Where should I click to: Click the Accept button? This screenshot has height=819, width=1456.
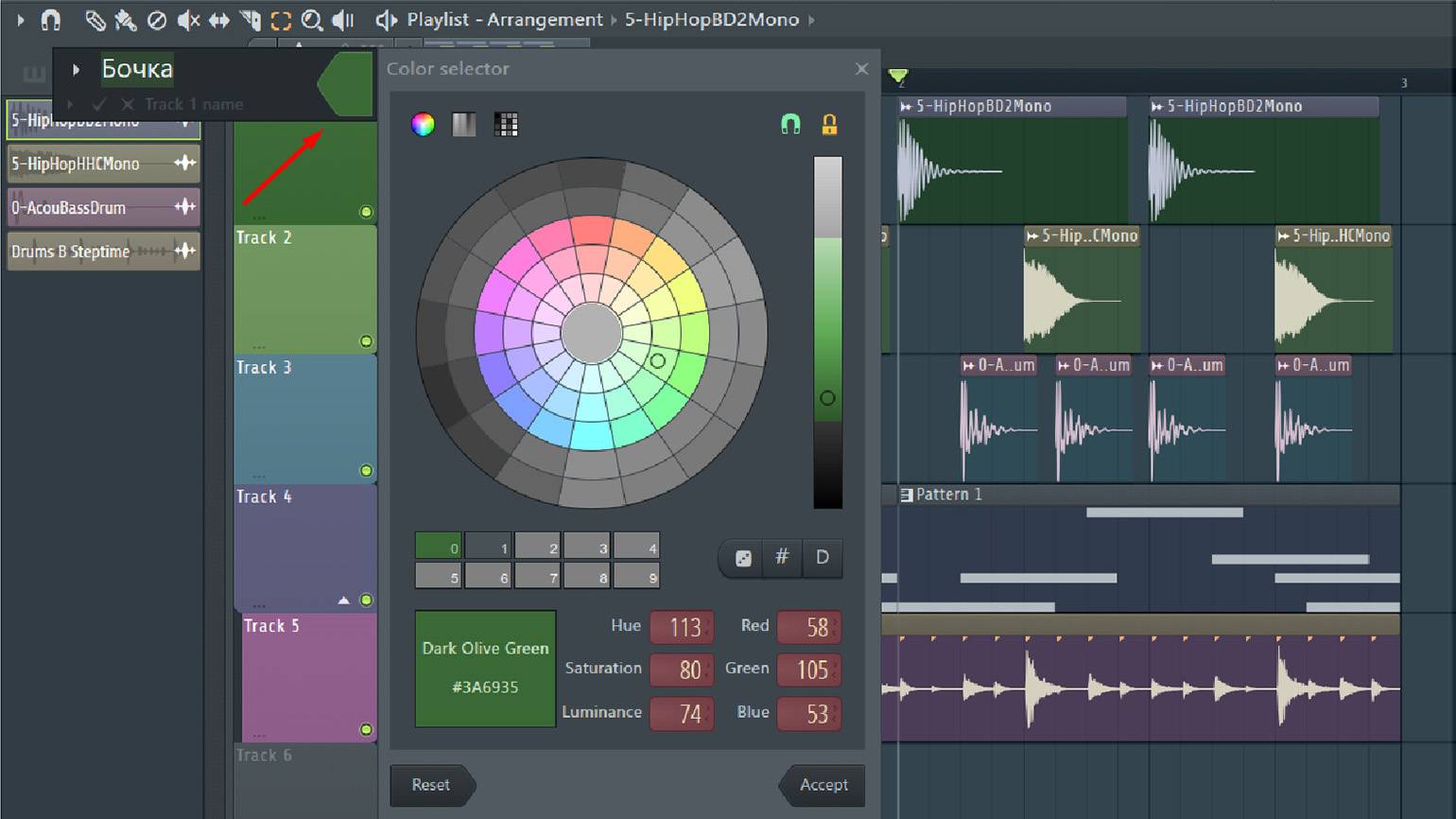point(823,785)
